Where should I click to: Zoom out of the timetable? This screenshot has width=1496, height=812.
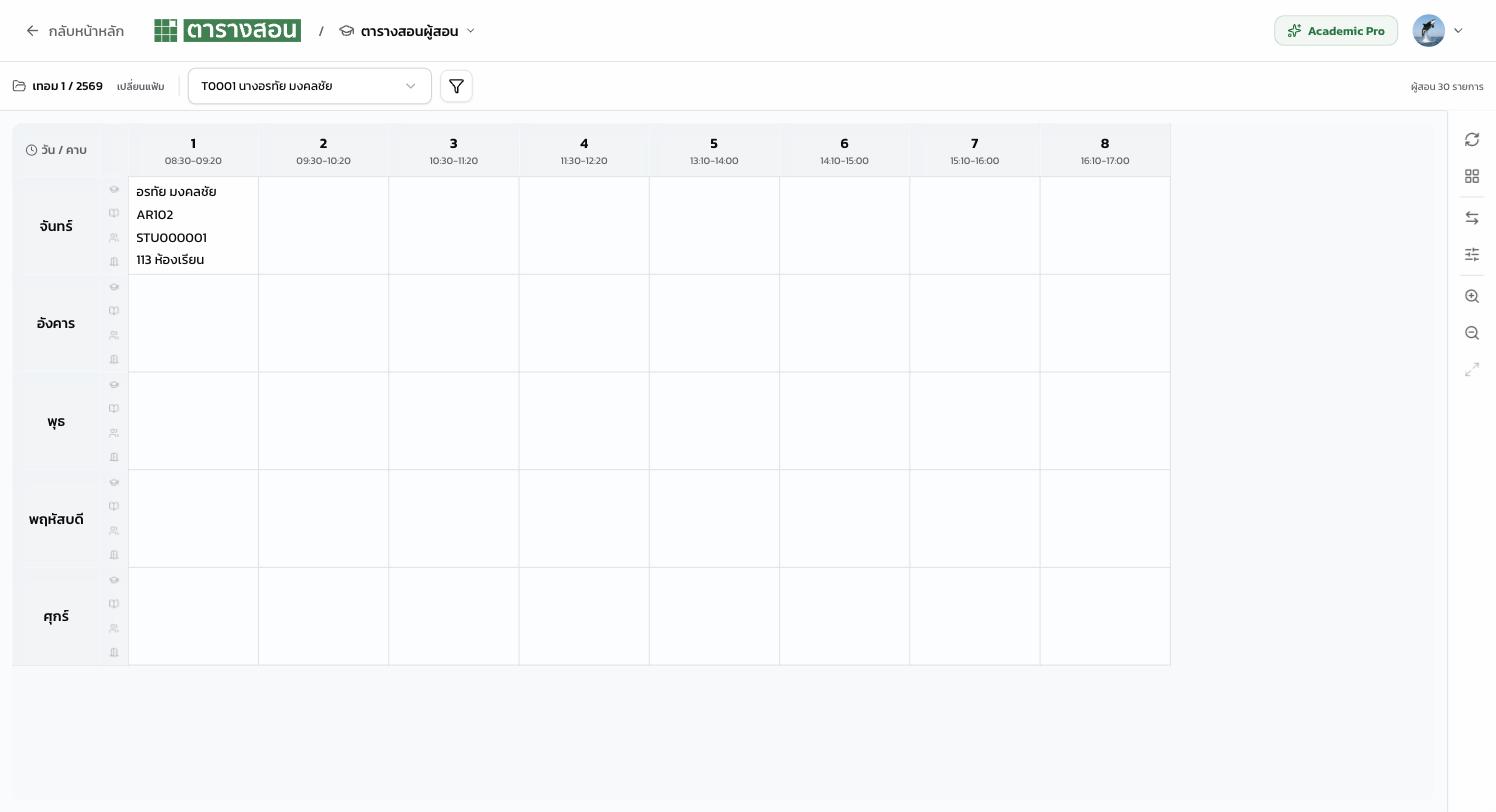tap(1472, 333)
